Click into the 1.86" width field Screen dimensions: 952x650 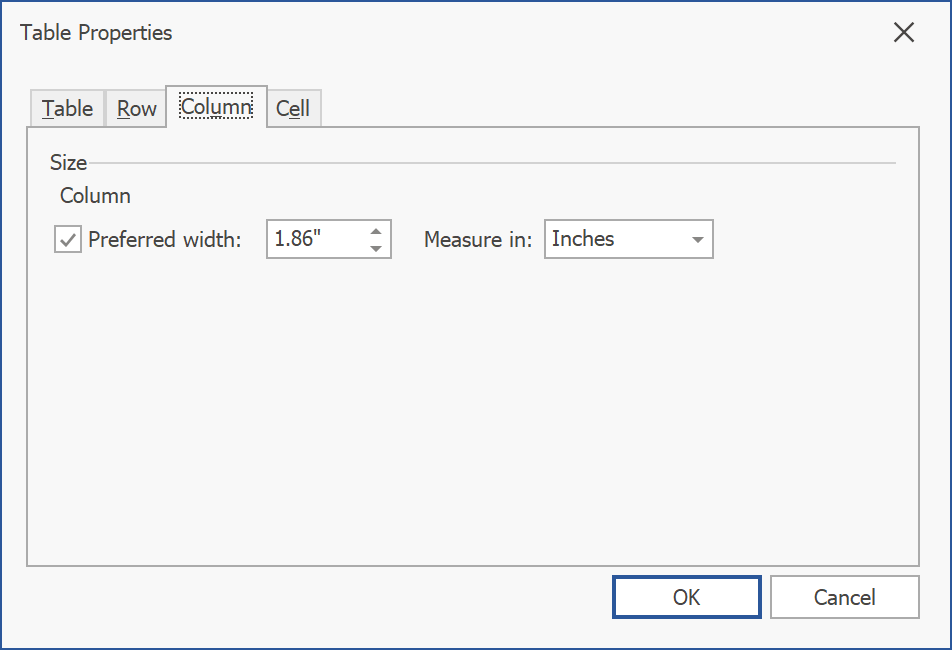(313, 240)
